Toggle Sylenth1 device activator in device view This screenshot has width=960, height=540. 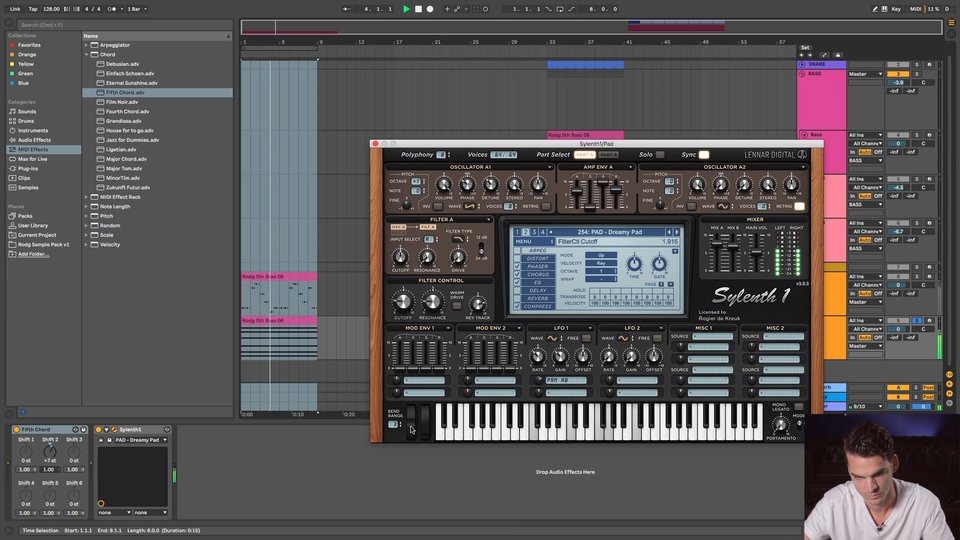[x=99, y=430]
